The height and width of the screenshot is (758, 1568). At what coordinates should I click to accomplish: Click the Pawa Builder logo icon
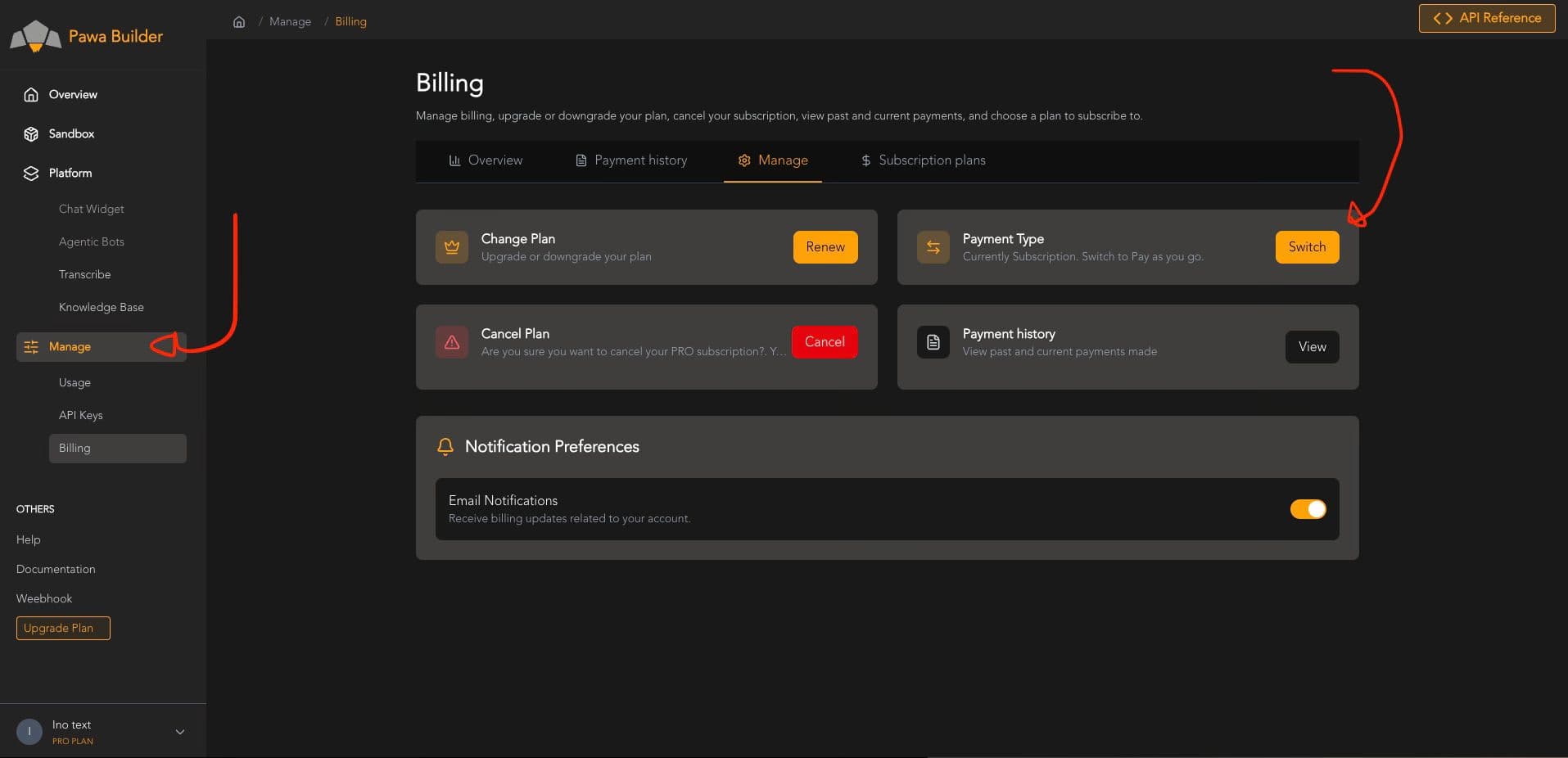[x=35, y=36]
